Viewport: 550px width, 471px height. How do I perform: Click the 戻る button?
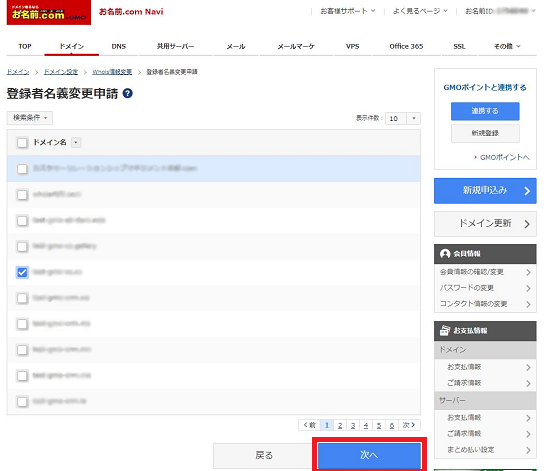[x=264, y=456]
